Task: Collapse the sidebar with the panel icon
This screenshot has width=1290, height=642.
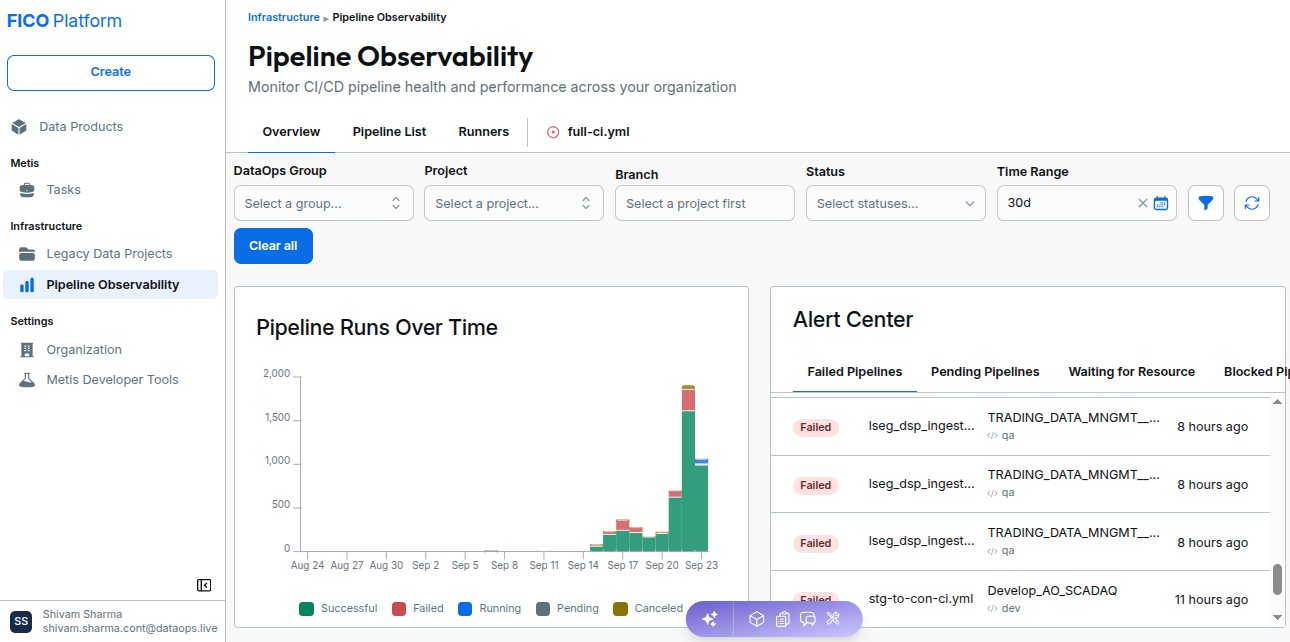Action: [x=204, y=585]
